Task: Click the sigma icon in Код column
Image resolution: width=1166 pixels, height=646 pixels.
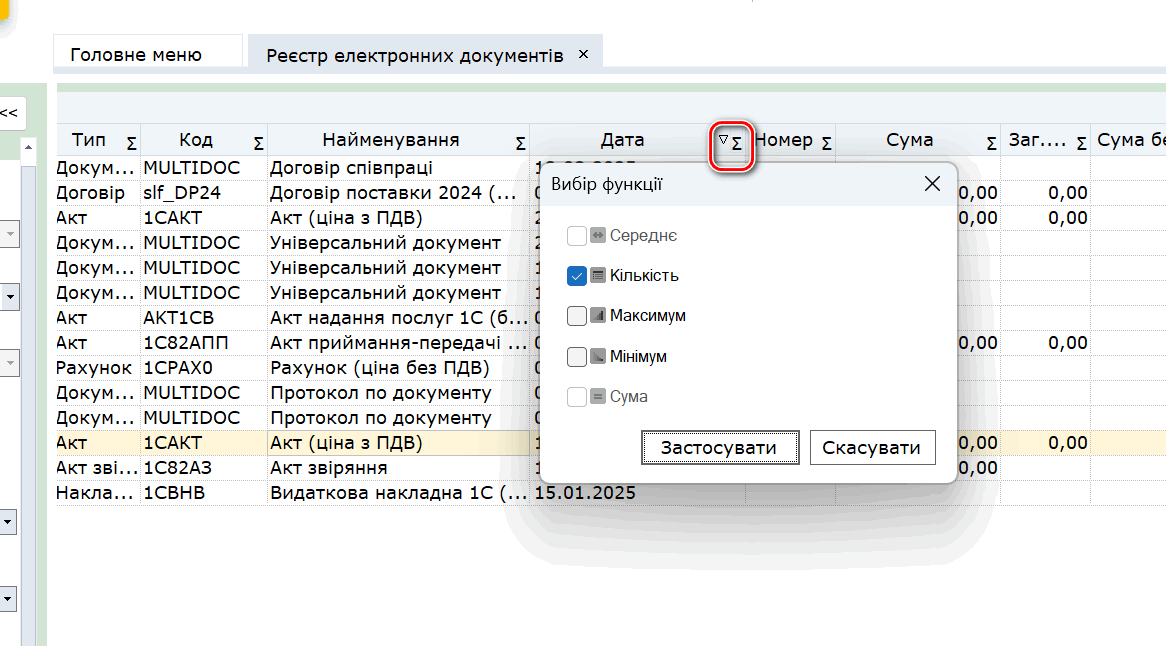Action: pos(258,143)
